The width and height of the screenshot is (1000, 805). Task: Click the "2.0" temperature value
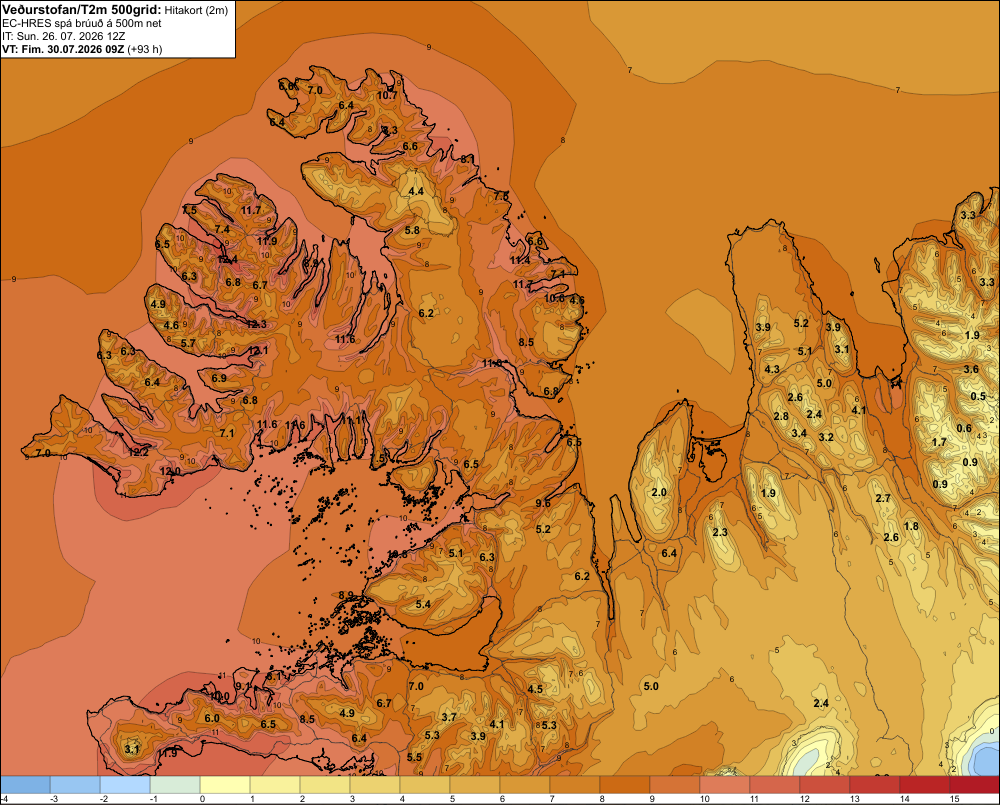point(659,492)
